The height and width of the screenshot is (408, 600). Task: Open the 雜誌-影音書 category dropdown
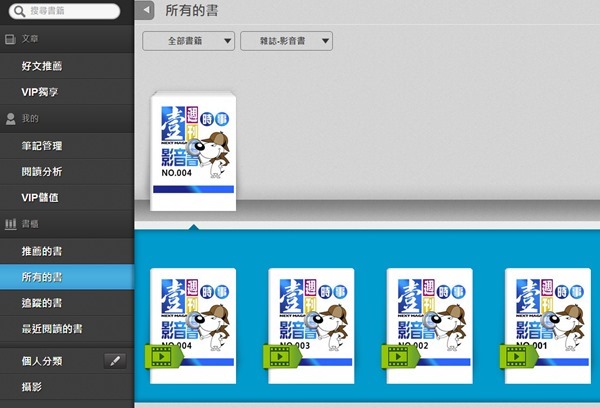[x=286, y=41]
